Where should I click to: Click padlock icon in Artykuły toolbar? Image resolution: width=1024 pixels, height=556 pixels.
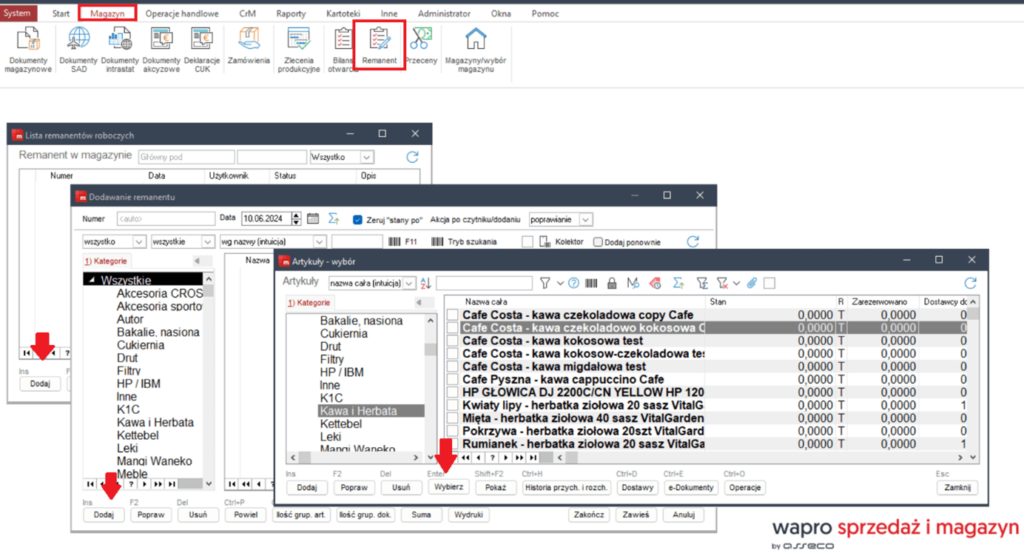pos(611,283)
